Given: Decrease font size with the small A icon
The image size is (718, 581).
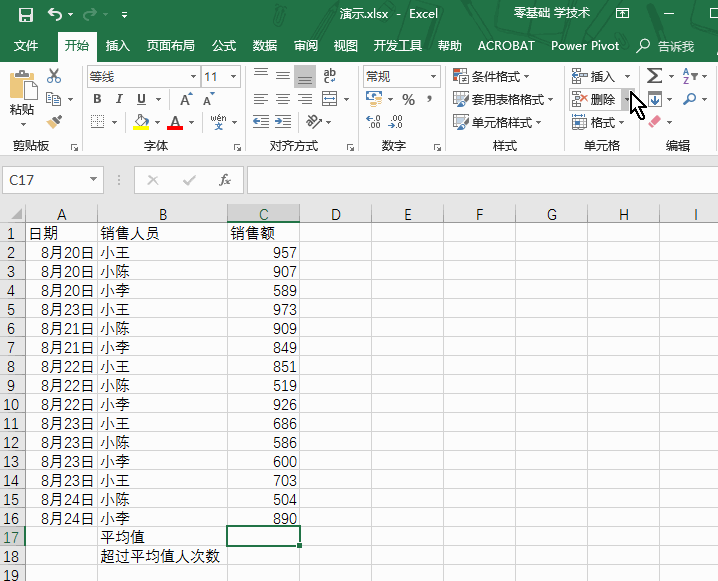Looking at the screenshot, I should point(208,99).
